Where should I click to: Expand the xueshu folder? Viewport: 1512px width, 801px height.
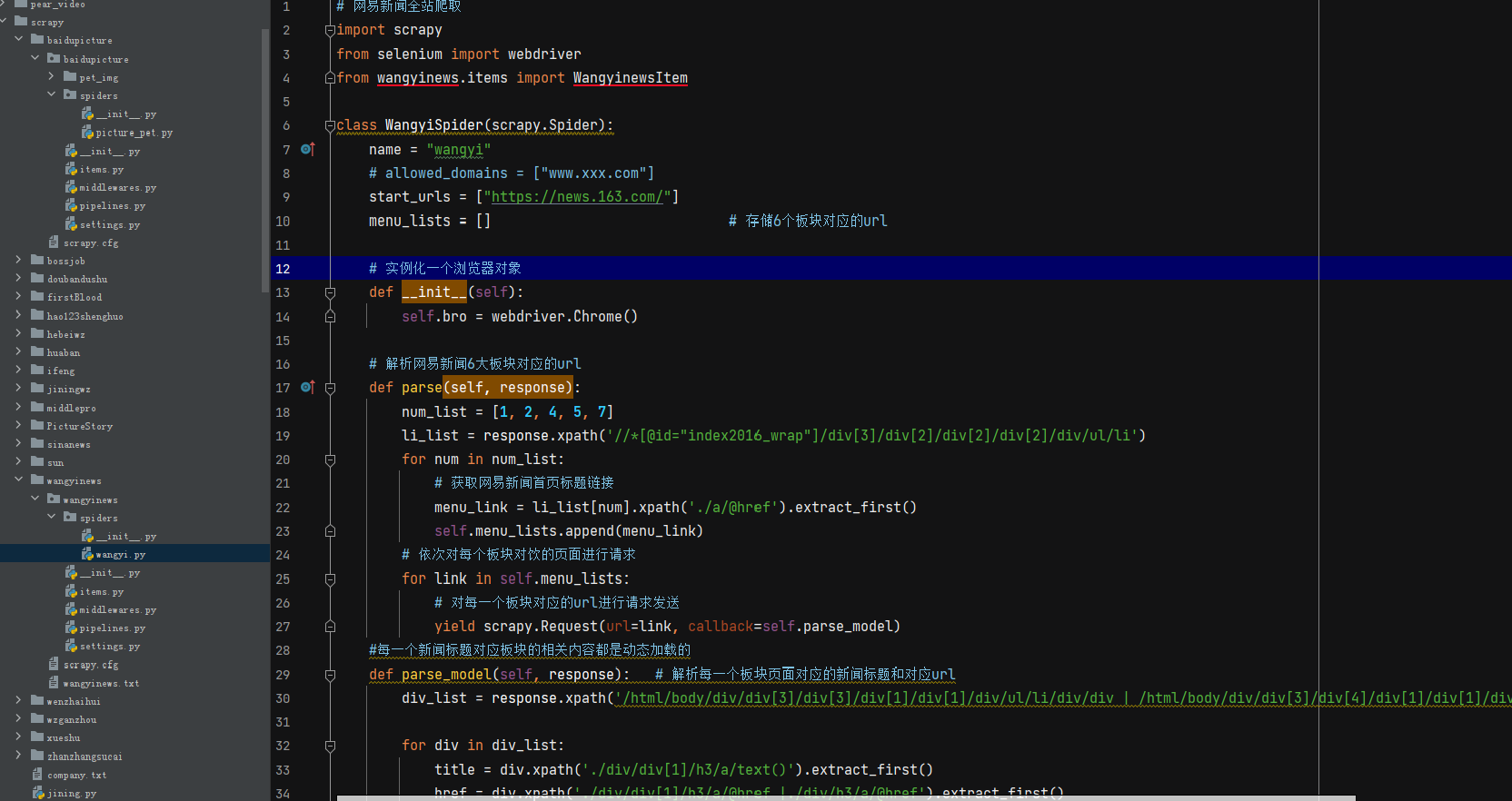click(x=19, y=737)
